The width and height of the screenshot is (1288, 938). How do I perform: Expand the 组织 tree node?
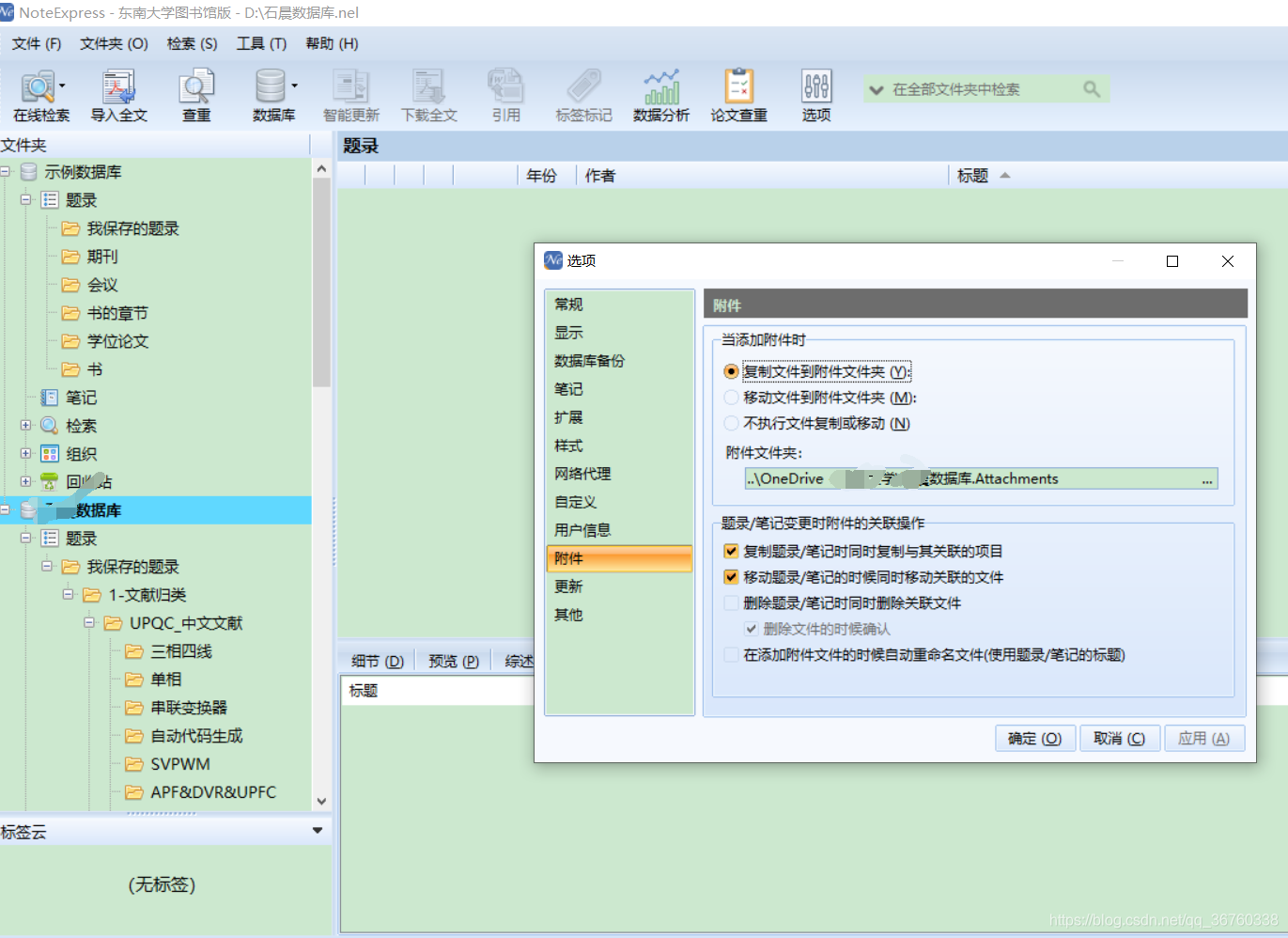26,454
